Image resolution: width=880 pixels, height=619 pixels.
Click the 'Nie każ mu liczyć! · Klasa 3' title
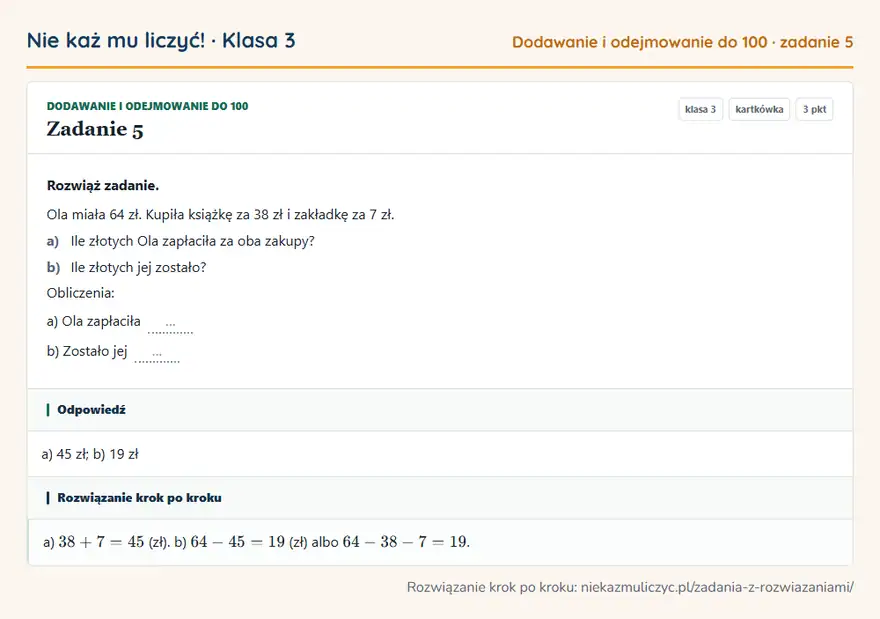[161, 40]
